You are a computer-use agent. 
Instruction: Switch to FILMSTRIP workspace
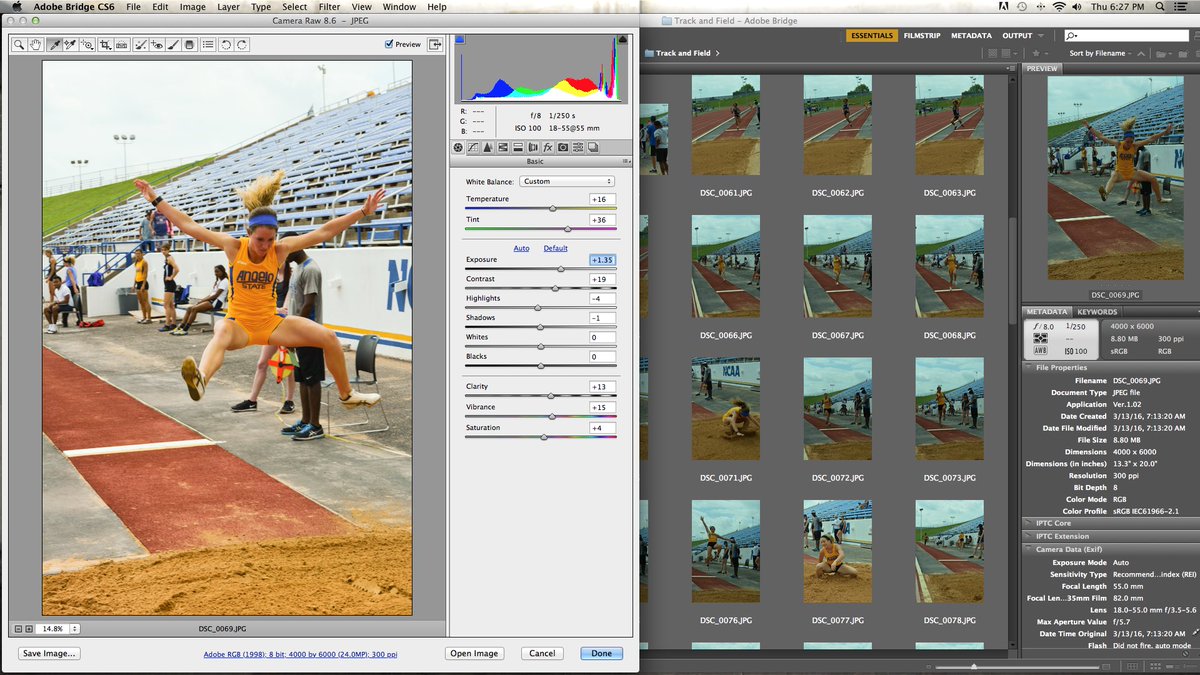click(x=921, y=35)
